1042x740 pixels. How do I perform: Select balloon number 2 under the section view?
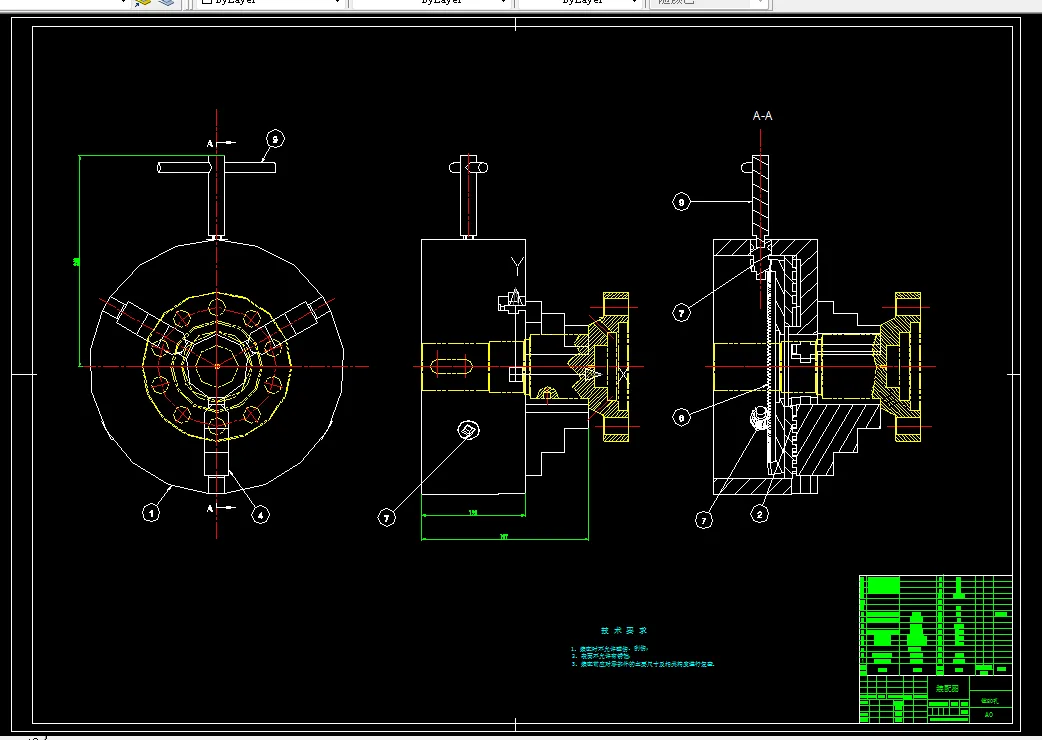point(760,513)
